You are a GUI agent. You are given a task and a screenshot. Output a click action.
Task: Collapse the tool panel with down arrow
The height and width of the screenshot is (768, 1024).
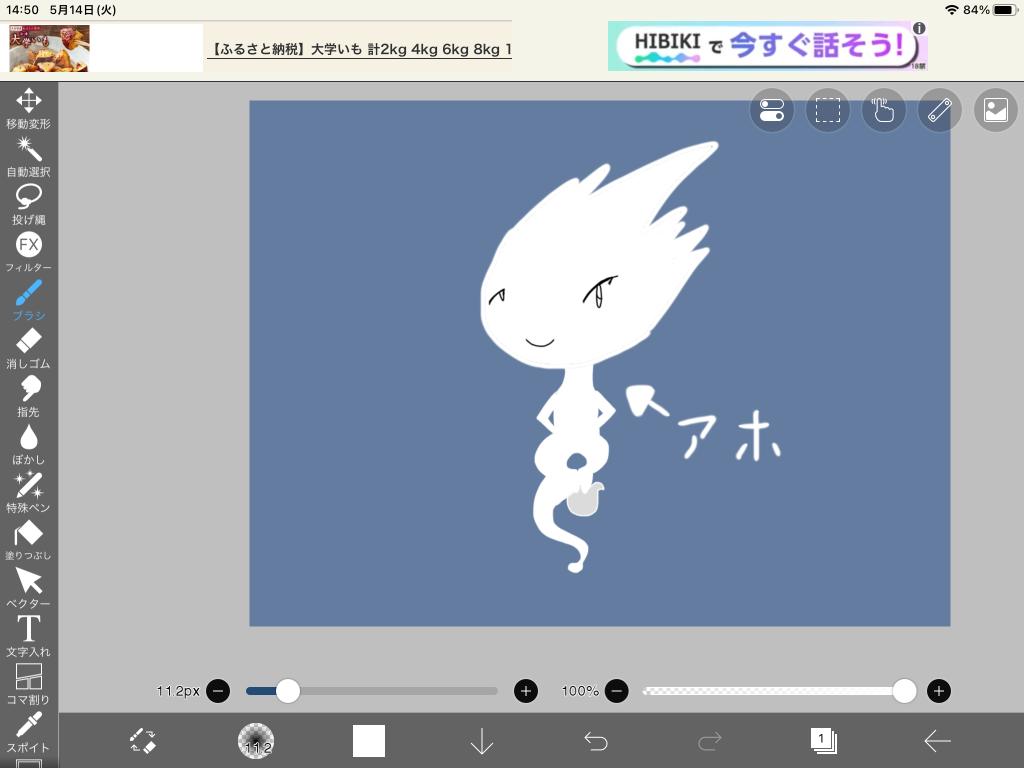tap(482, 741)
